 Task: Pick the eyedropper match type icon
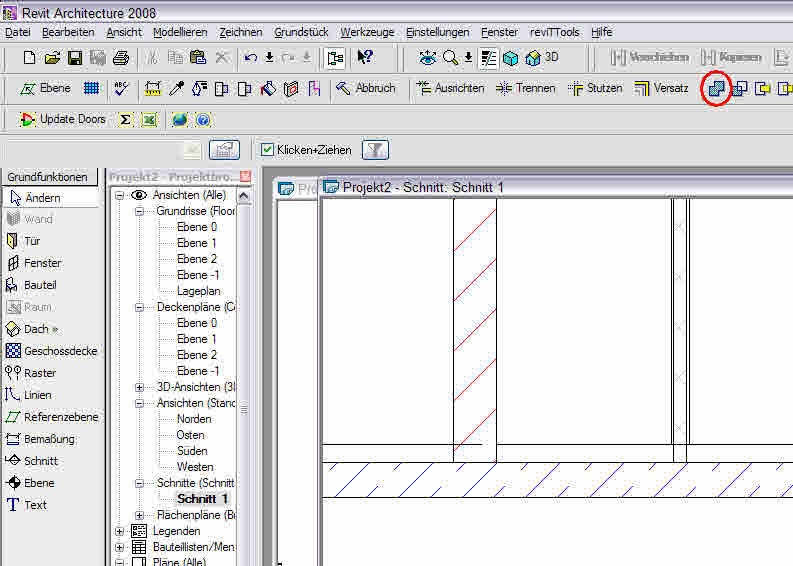pyautogui.click(x=177, y=89)
